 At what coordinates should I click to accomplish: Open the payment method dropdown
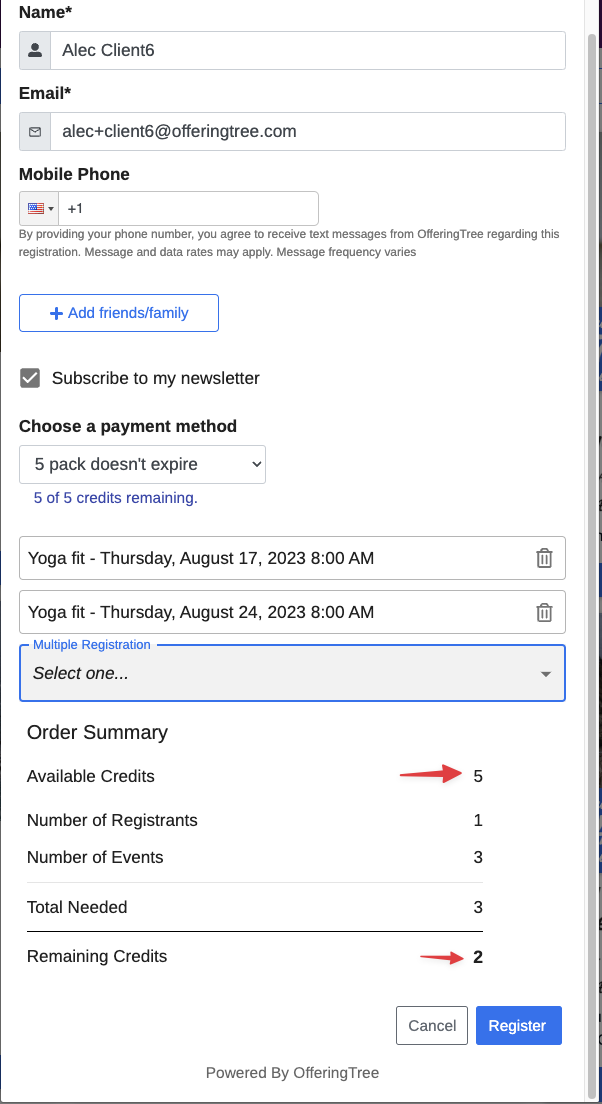[x=142, y=465]
